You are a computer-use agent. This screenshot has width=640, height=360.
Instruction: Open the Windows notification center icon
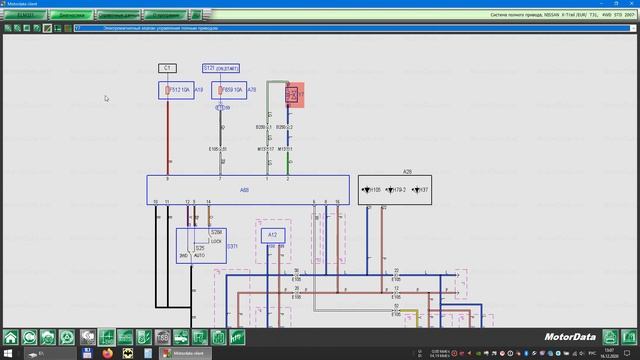coord(627,353)
